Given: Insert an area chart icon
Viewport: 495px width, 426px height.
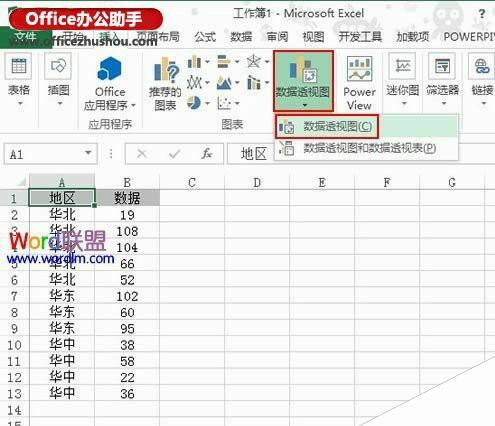Looking at the screenshot, I should pos(224,82).
